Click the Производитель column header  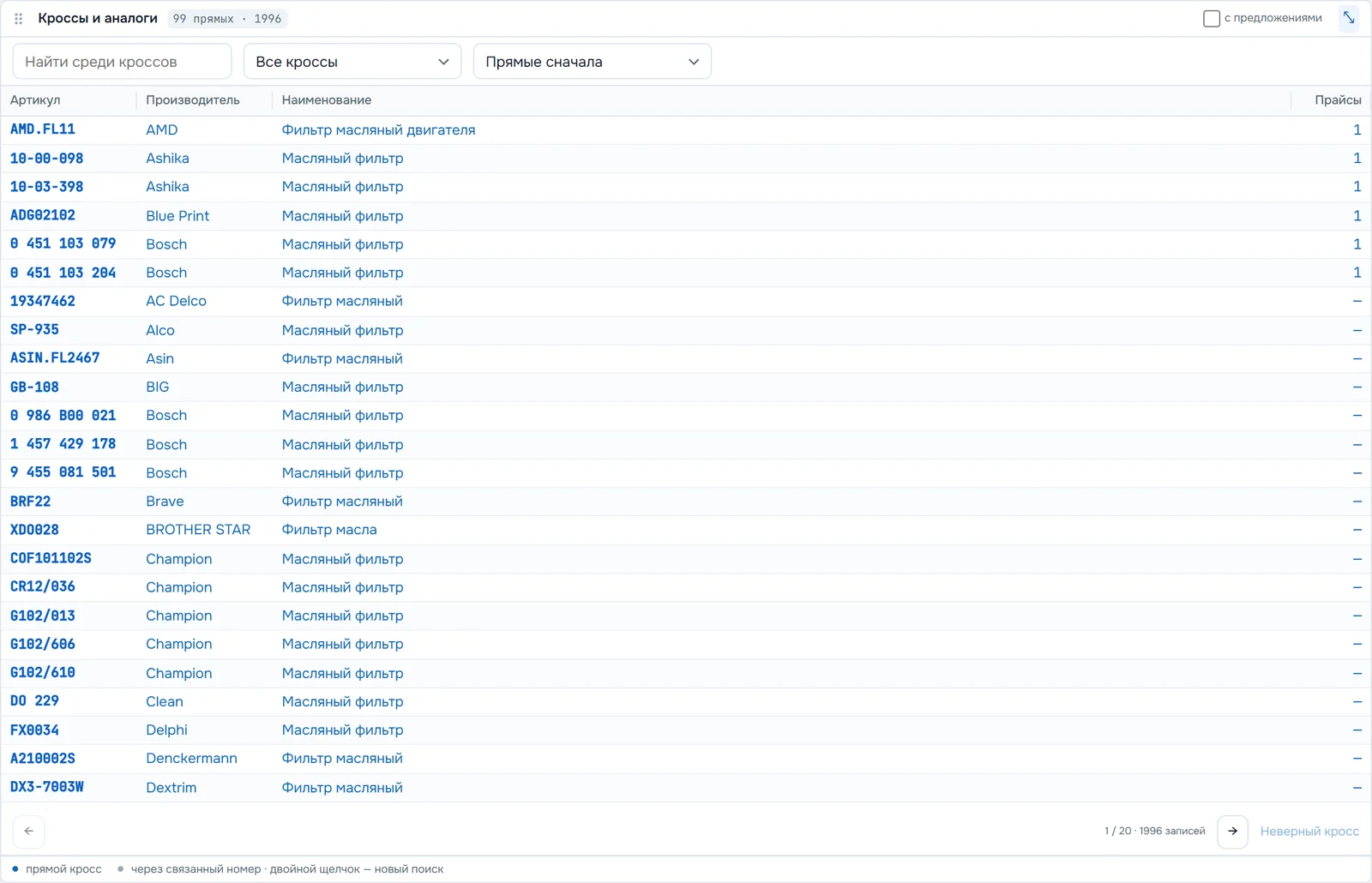tap(193, 100)
